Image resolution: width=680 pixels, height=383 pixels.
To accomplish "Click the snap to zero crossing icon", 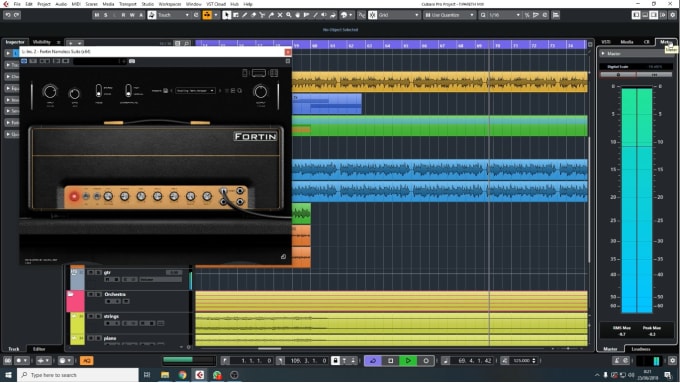I will pyautogui.click(x=361, y=15).
